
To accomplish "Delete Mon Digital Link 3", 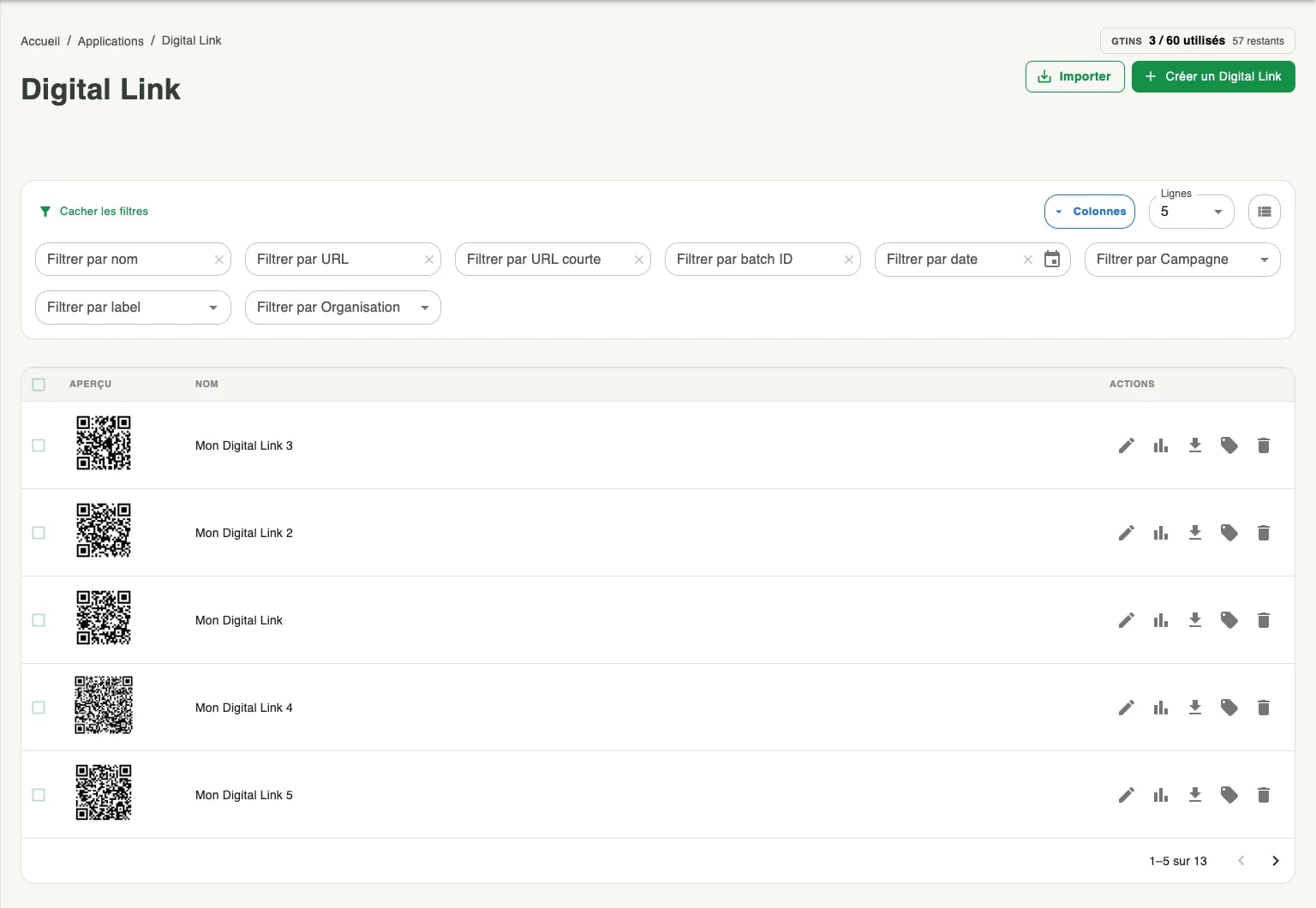I will coord(1264,445).
